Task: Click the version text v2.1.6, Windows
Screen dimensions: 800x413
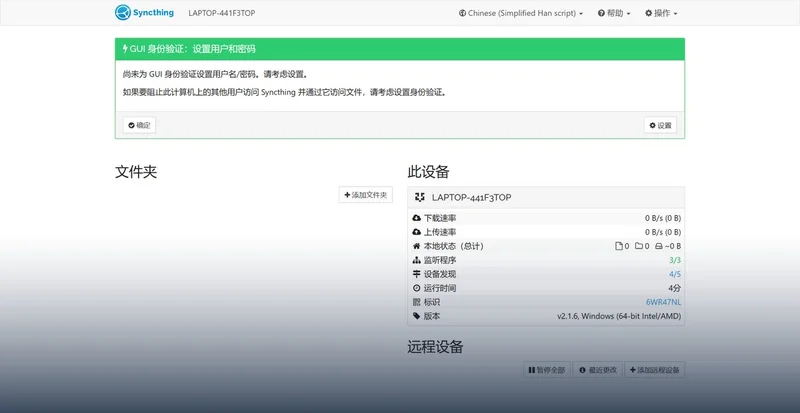Action: [619, 316]
